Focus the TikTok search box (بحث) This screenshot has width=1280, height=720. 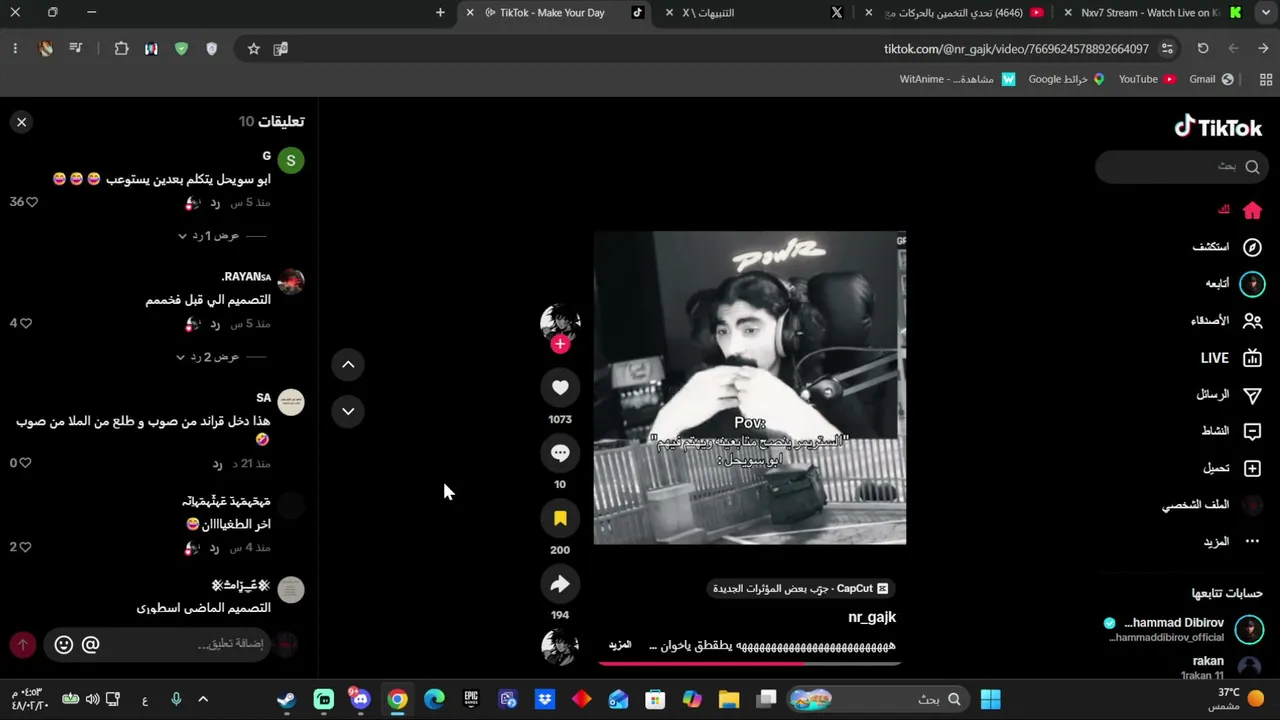(x=1182, y=167)
